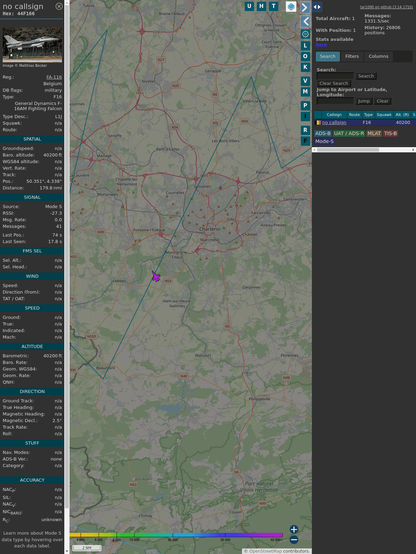Click the right-pointing arrow to expand sidebar
Screen dimensions: 416x554
pos(305,7)
